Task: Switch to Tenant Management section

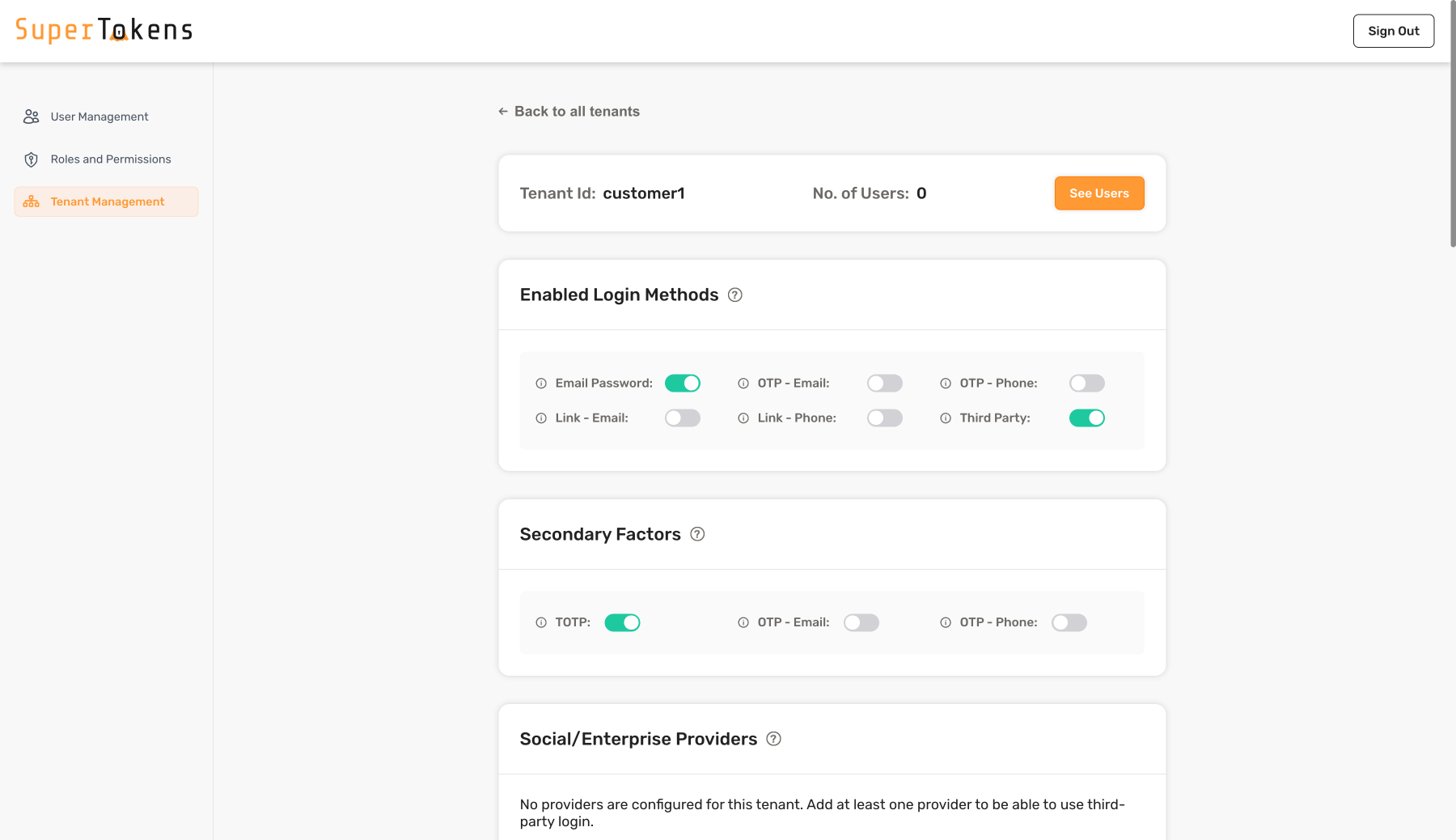Action: coord(107,202)
